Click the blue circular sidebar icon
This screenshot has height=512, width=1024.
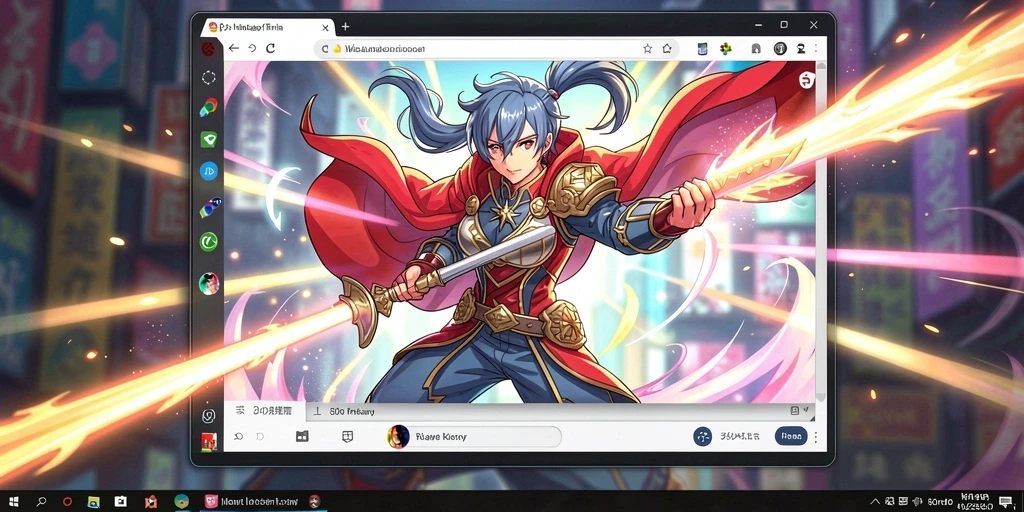(x=208, y=171)
